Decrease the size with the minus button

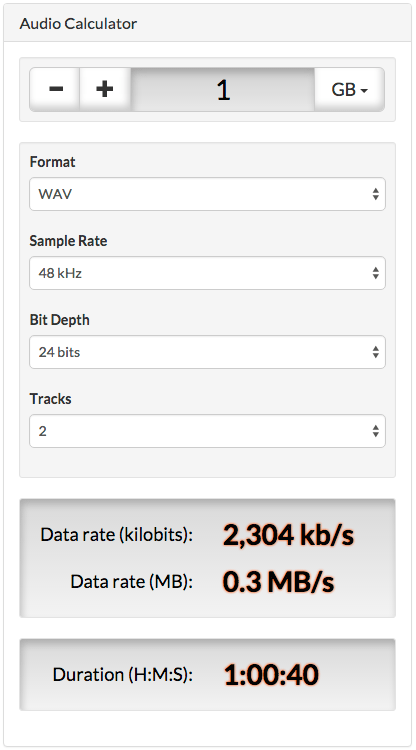pyautogui.click(x=55, y=89)
